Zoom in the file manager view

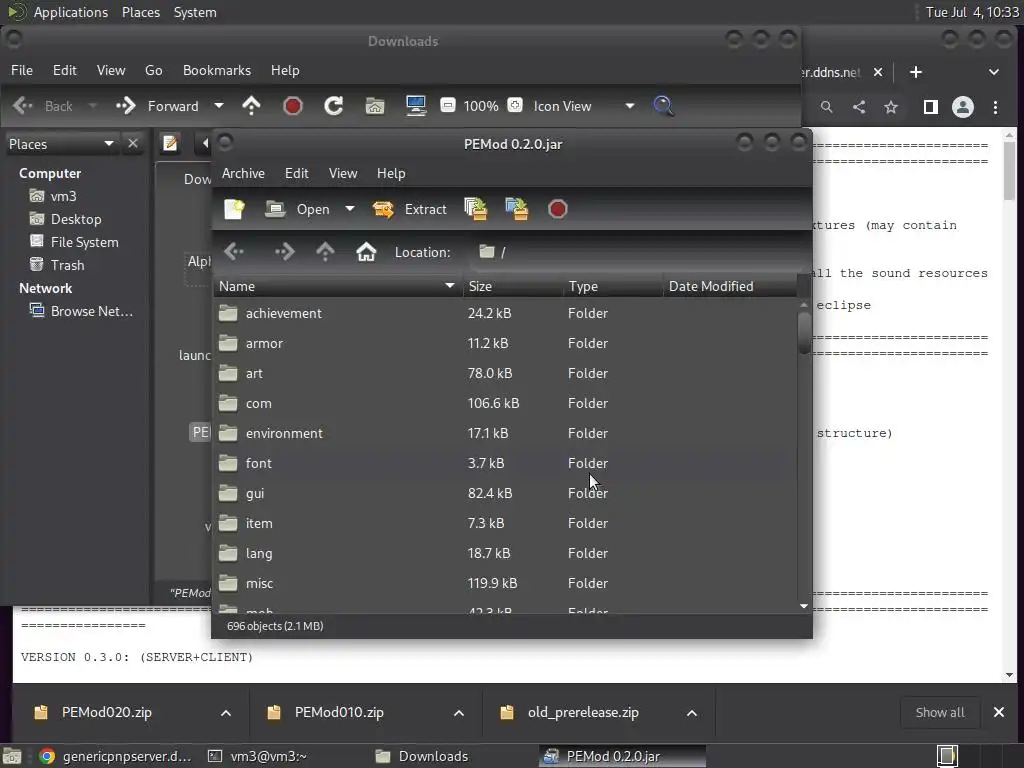coord(515,105)
